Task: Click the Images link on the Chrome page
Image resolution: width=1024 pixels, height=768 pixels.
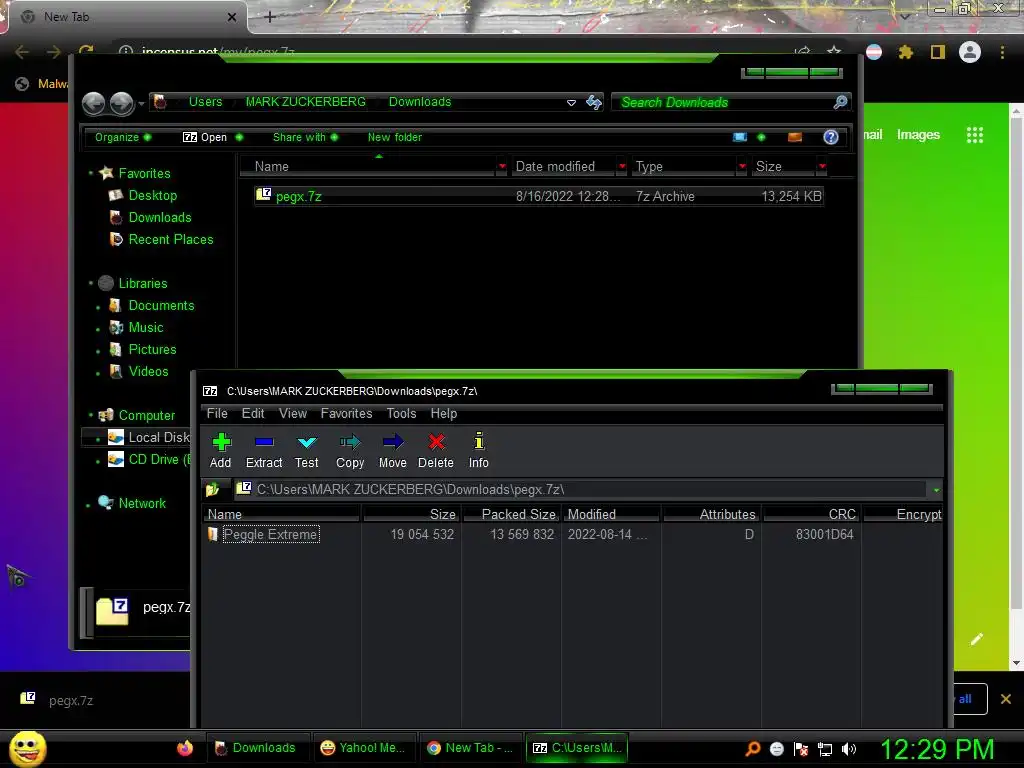Action: point(918,135)
